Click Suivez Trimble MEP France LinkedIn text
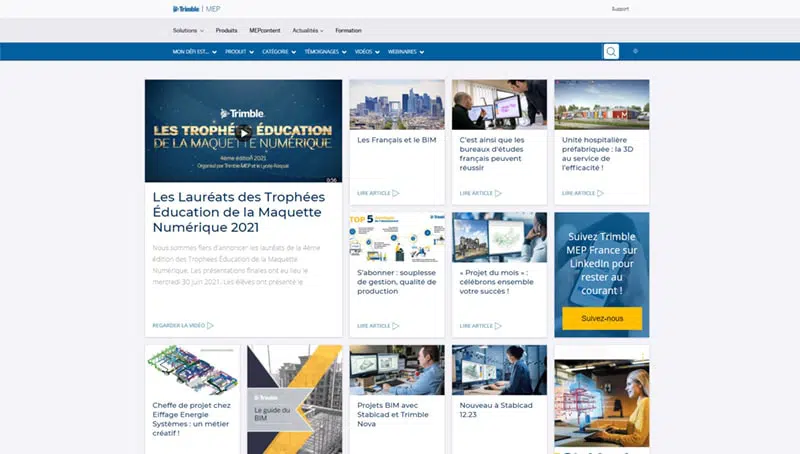This screenshot has height=454, width=800. point(602,264)
